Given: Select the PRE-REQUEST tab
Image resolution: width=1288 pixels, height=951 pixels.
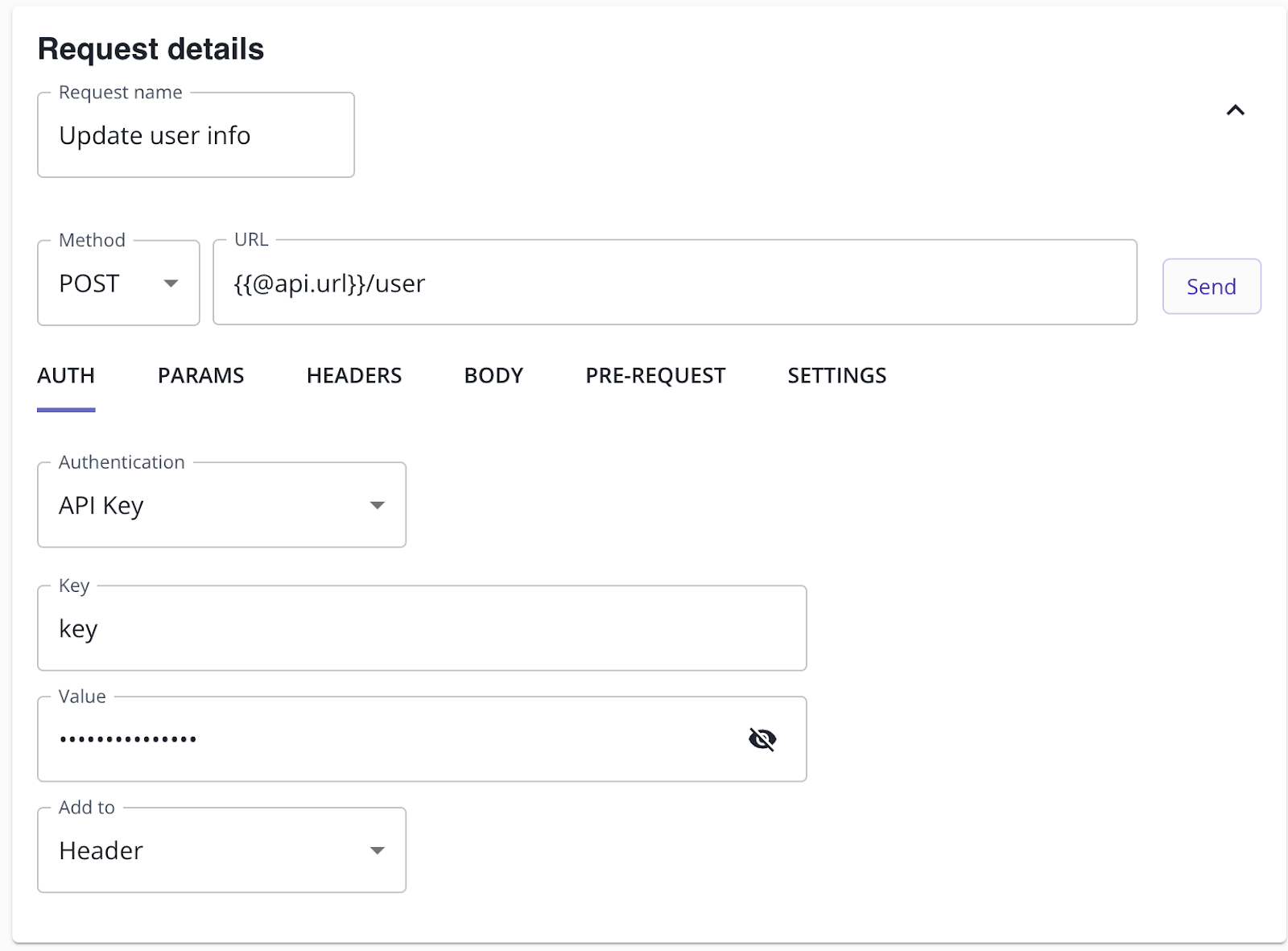Looking at the screenshot, I should coord(655,376).
